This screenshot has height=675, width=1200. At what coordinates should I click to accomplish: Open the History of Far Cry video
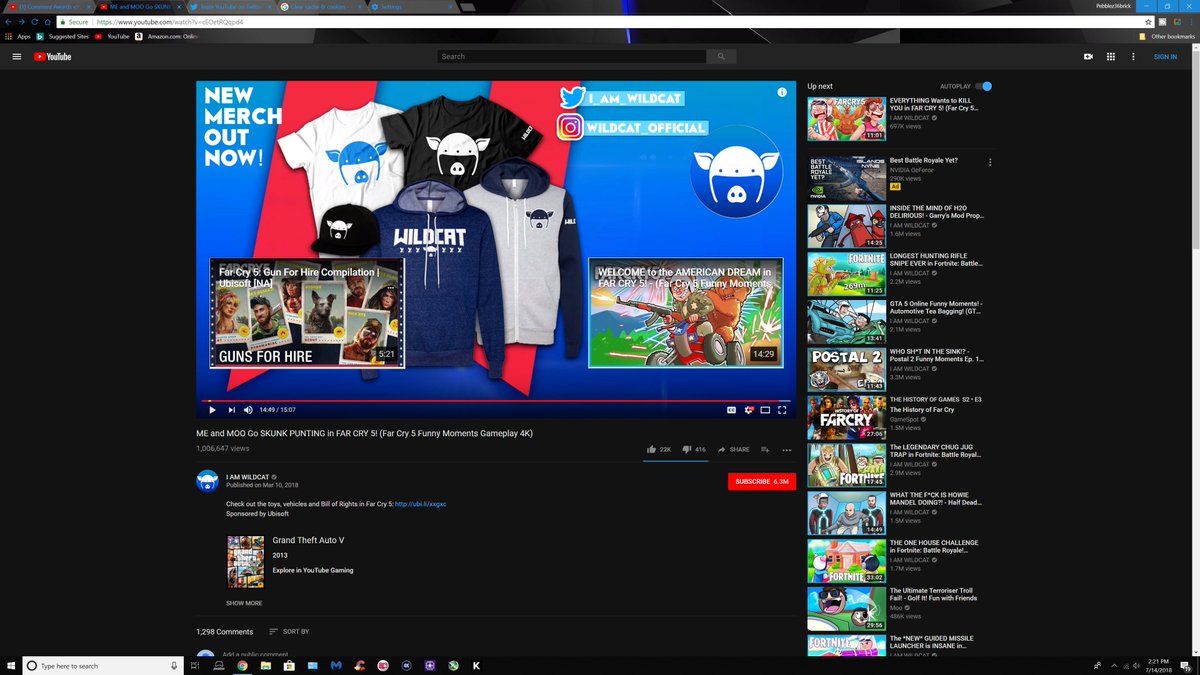pyautogui.click(x=846, y=418)
